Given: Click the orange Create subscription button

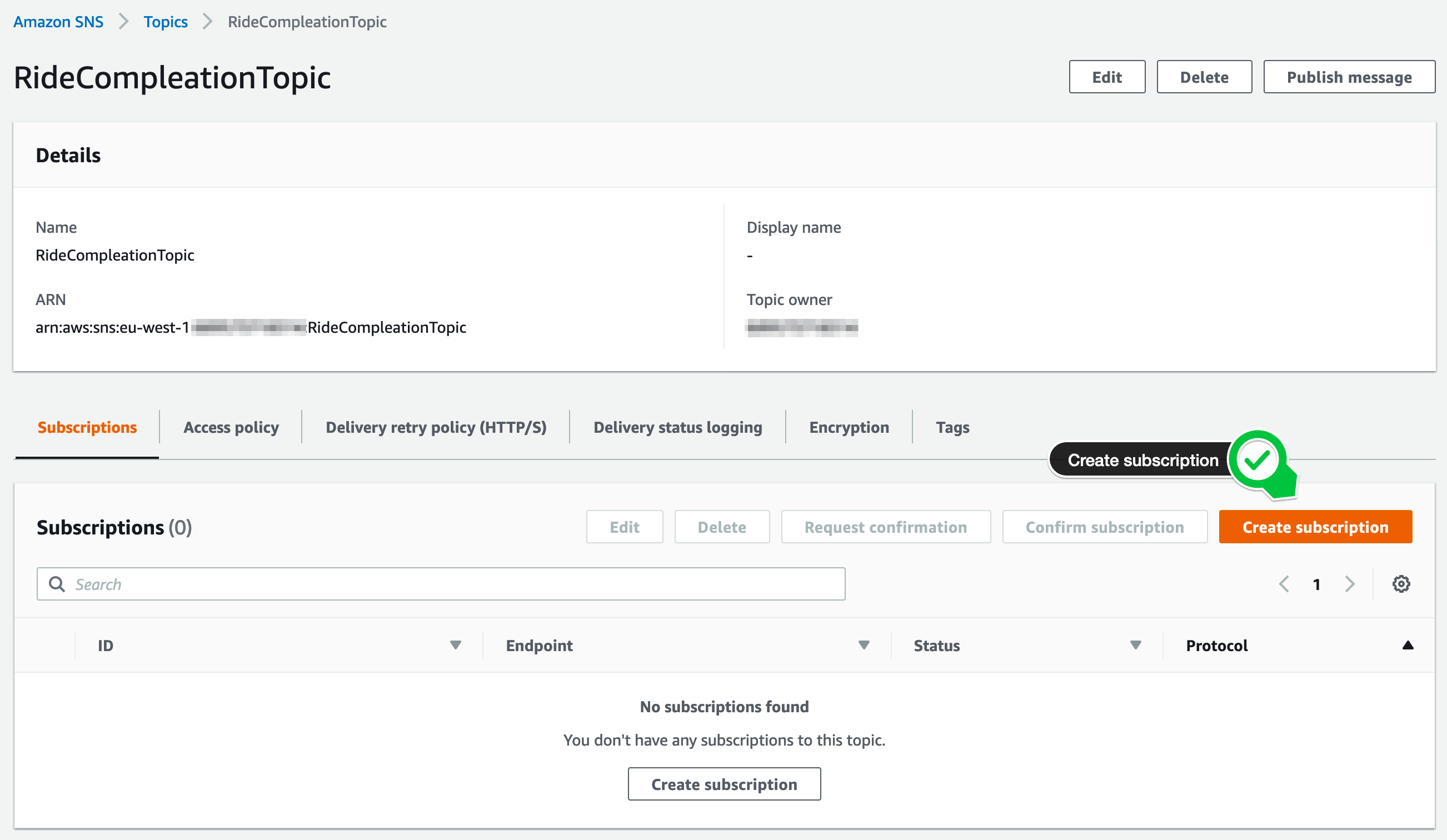Looking at the screenshot, I should click(x=1315, y=527).
